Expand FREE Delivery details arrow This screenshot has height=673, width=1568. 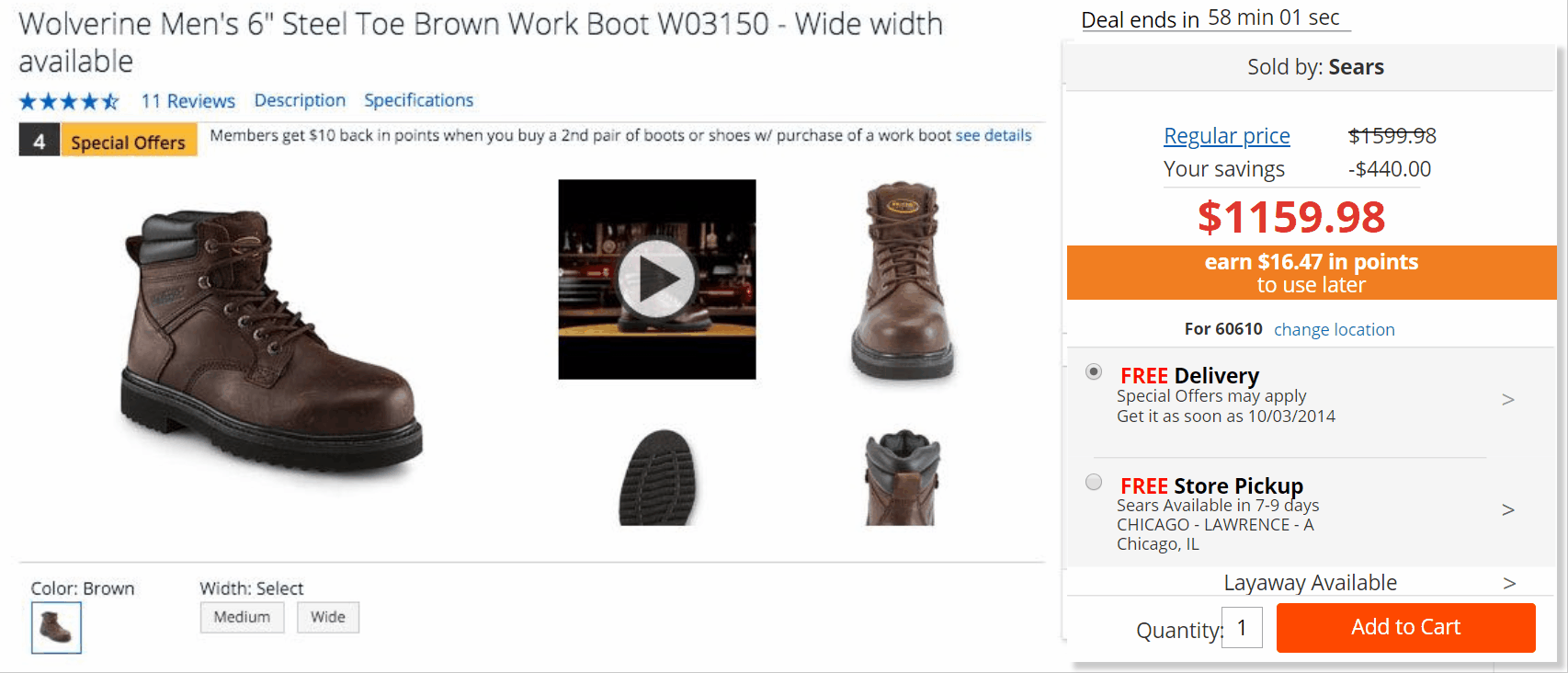1508,399
